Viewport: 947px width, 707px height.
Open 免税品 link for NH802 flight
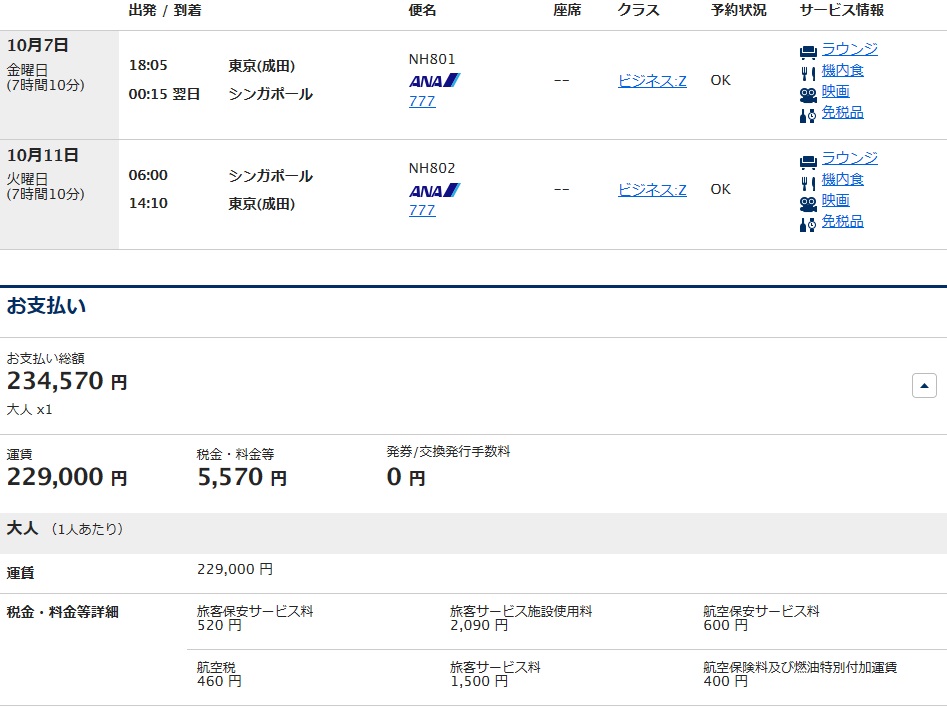(x=843, y=222)
